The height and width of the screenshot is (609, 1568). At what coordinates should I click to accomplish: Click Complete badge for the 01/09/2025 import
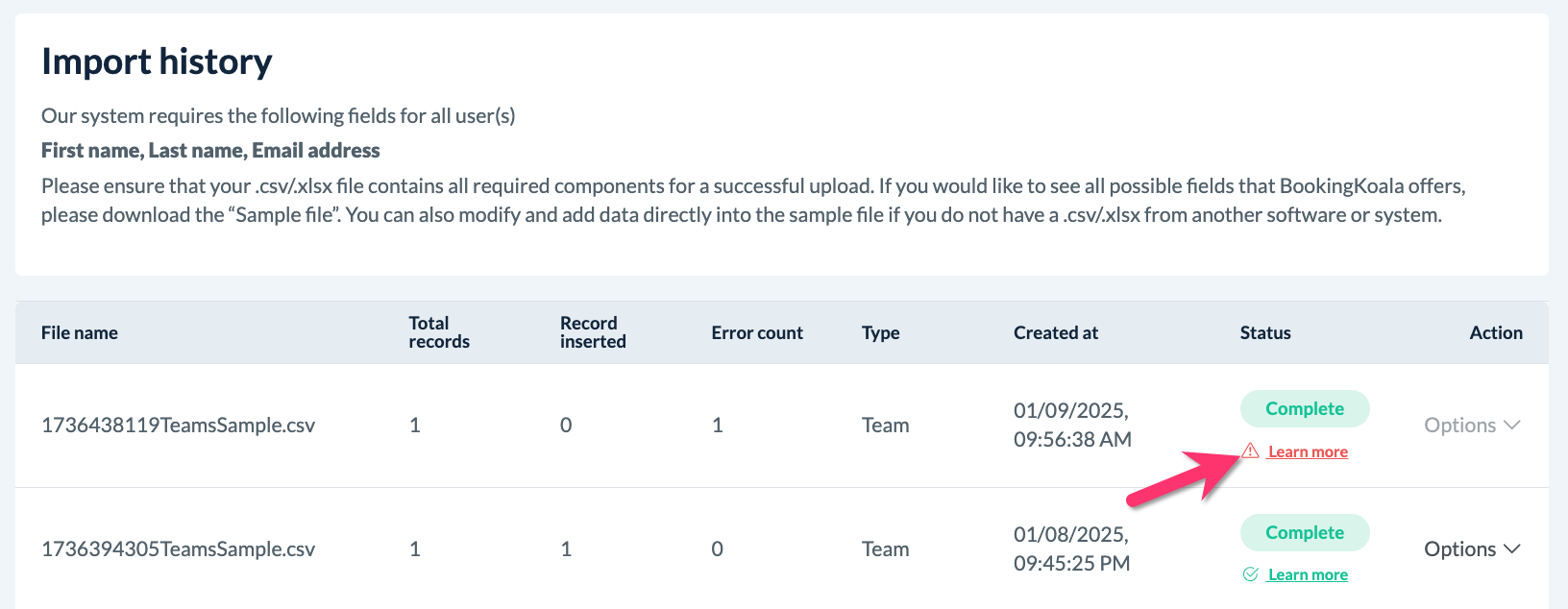coord(1304,408)
